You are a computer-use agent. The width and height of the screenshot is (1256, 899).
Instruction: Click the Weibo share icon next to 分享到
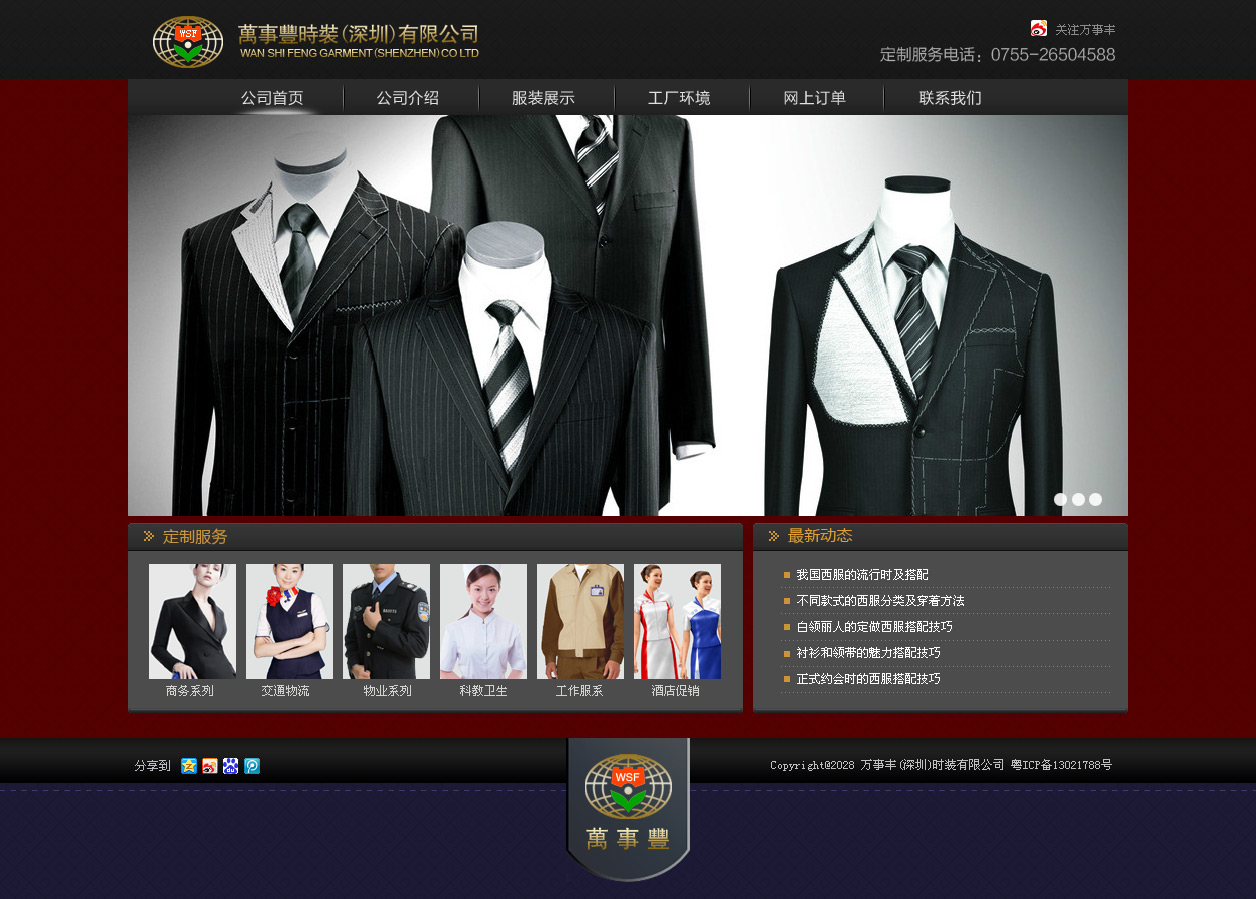[x=209, y=765]
